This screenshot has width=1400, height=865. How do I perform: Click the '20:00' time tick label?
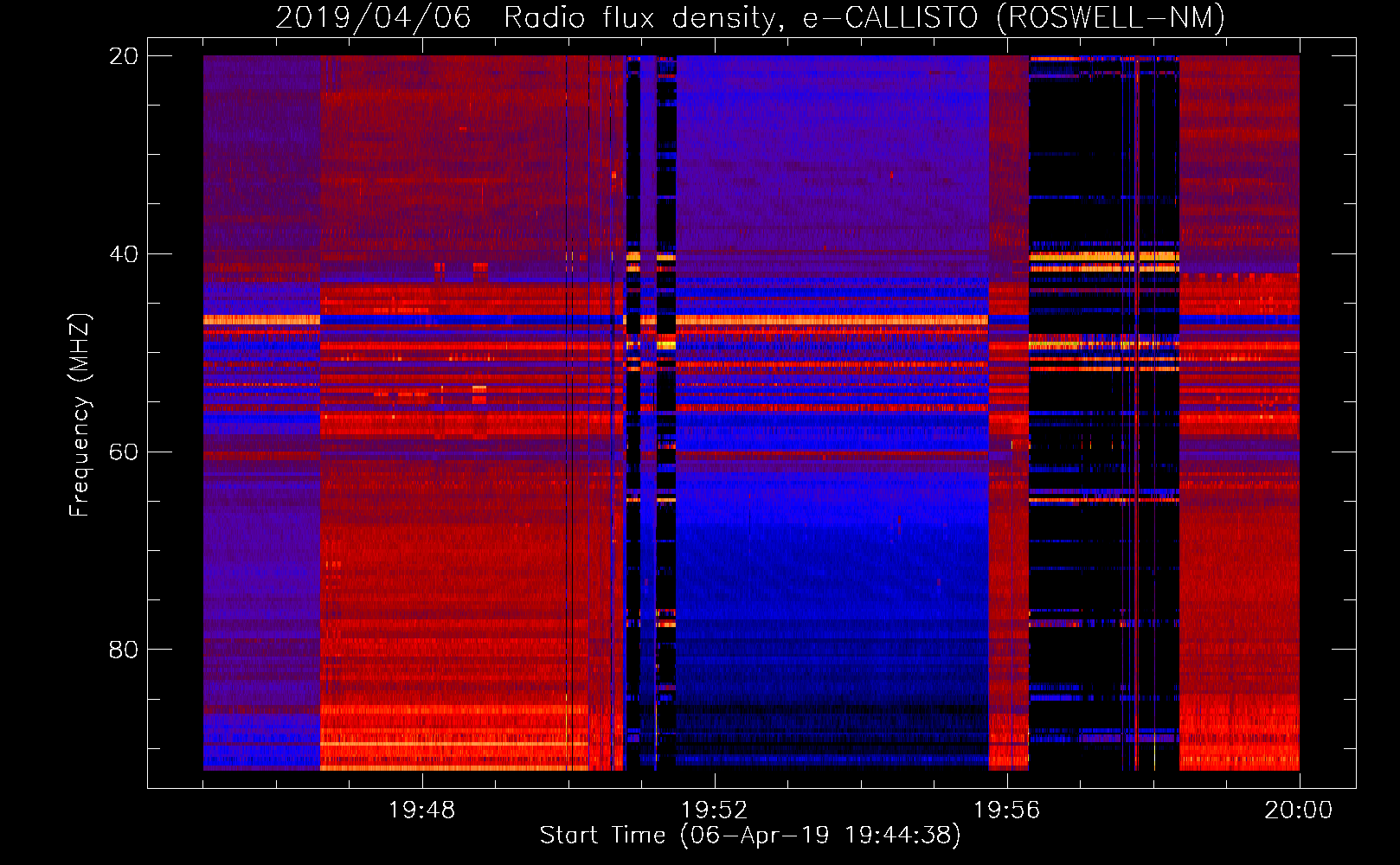coord(1298,811)
